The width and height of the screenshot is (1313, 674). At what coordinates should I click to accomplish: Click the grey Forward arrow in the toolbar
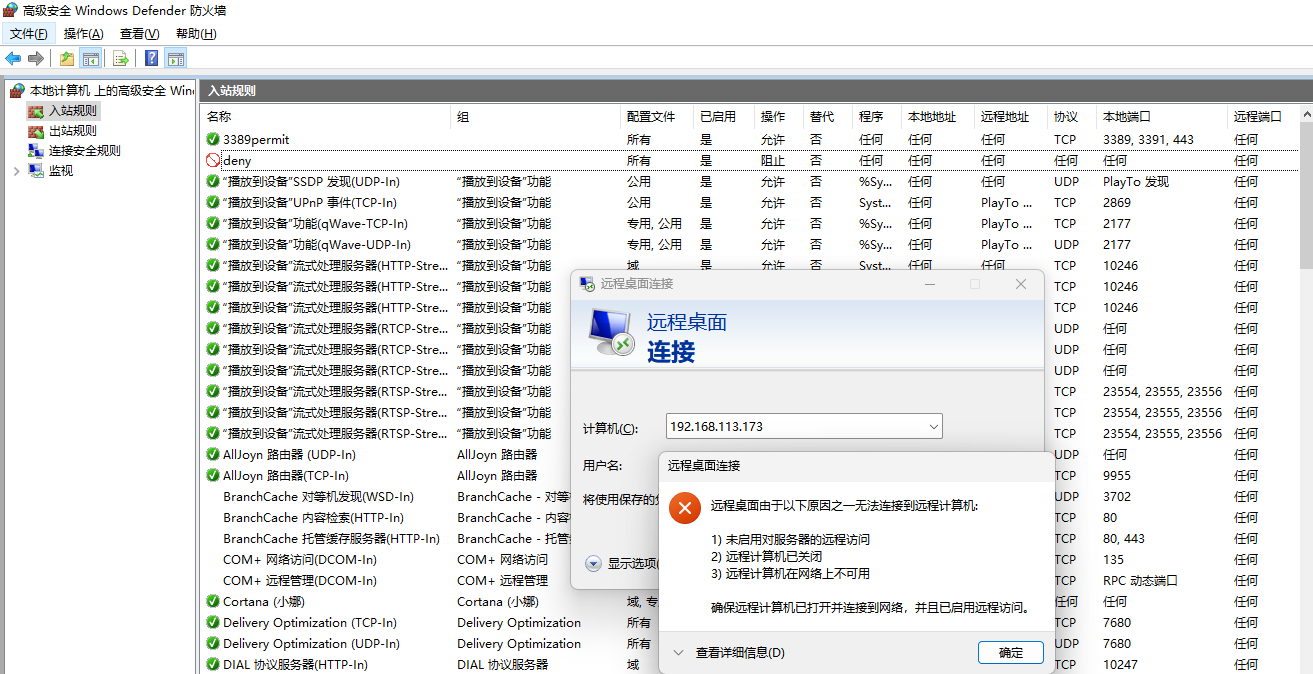[36, 58]
